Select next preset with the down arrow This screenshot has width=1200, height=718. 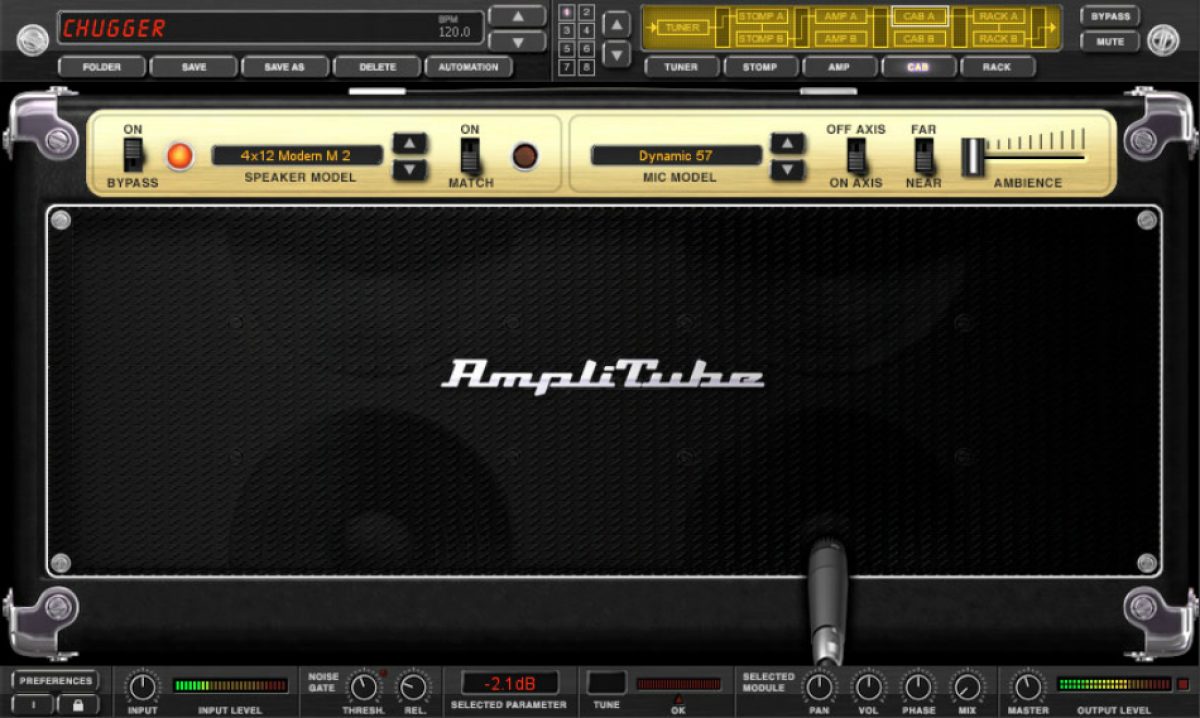(x=516, y=42)
